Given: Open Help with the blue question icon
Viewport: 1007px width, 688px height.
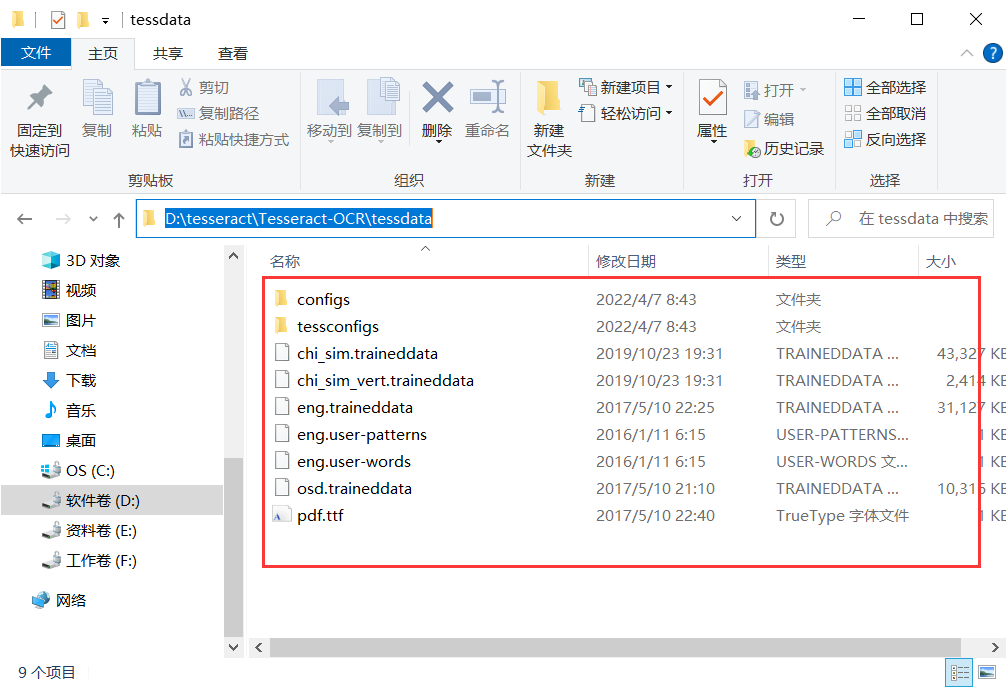Looking at the screenshot, I should coord(993,53).
